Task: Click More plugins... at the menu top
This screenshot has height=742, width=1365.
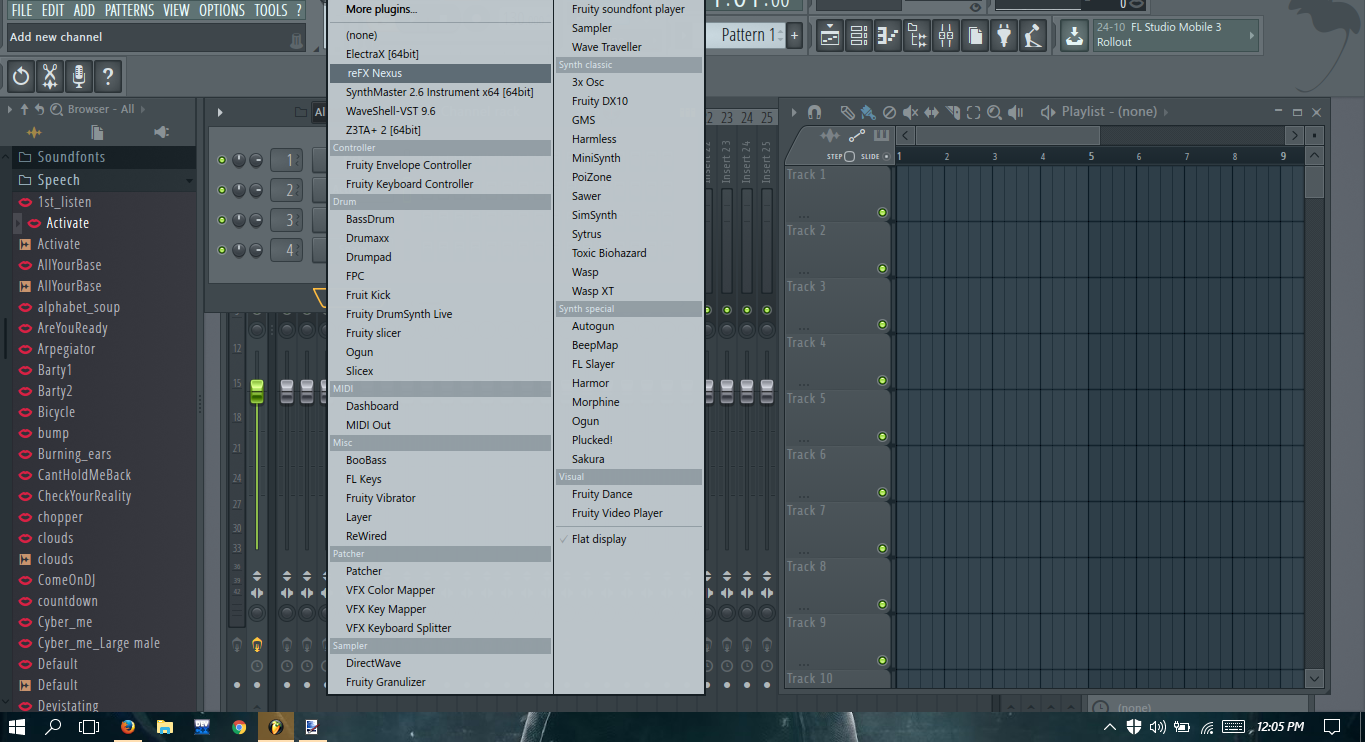Action: coord(441,9)
